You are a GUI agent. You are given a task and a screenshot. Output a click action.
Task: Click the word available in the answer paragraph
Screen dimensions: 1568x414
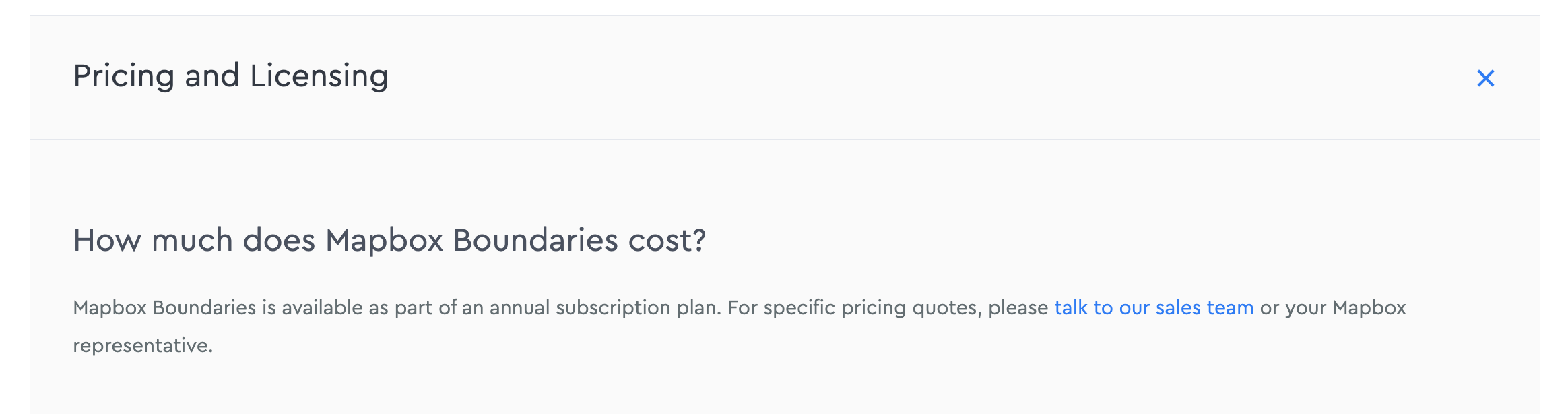pos(323,307)
